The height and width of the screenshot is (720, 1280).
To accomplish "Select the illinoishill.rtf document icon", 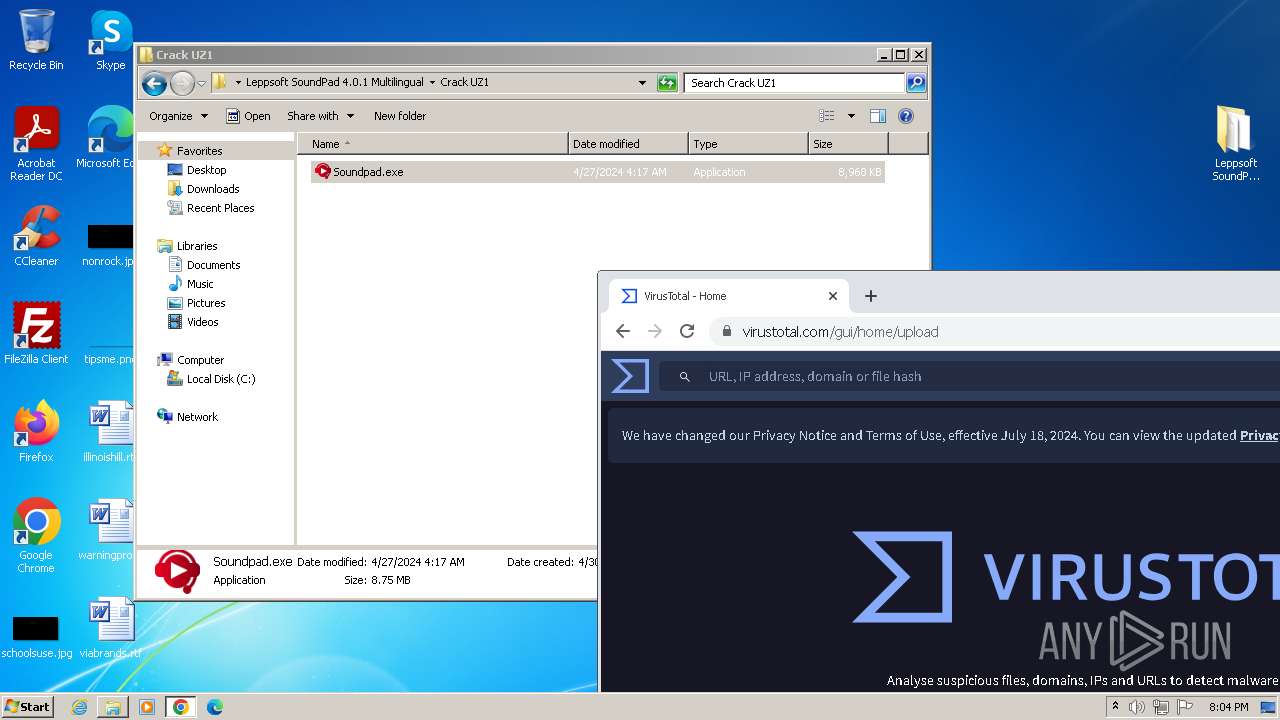I will tap(110, 431).
